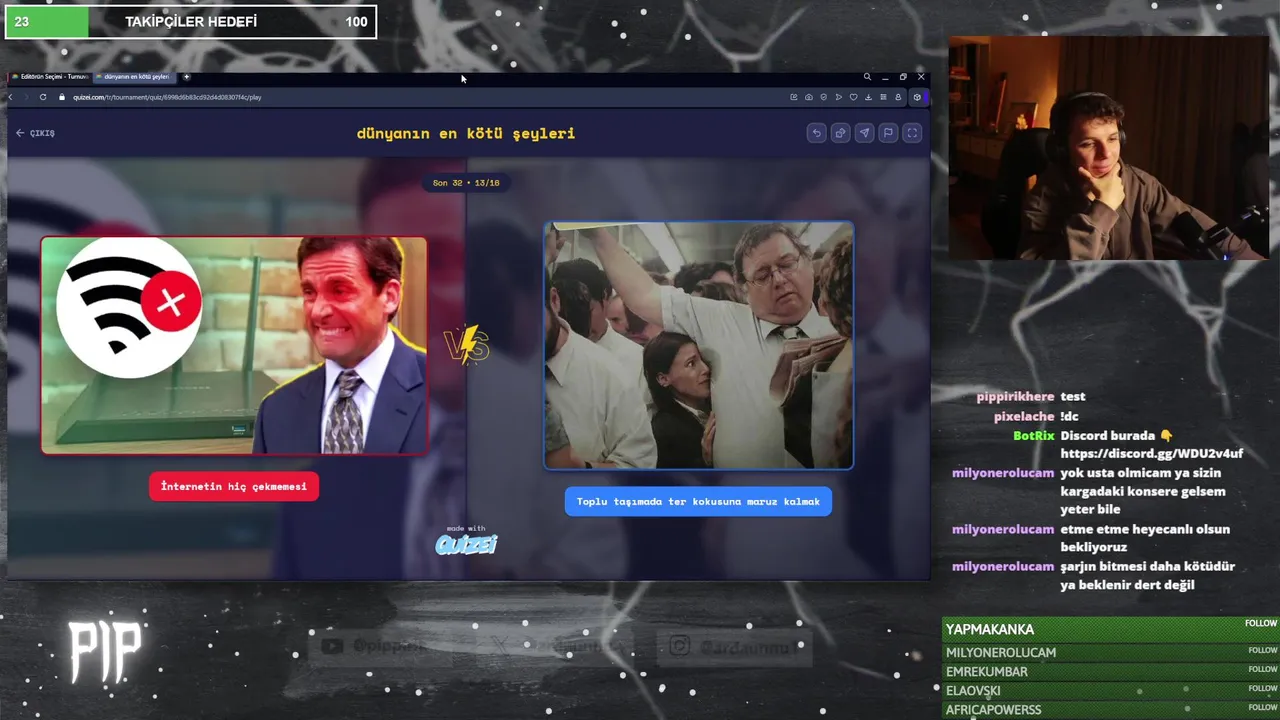The width and height of the screenshot is (1280, 720).
Task: Open the rotate/swap cards icon button
Action: click(x=840, y=133)
